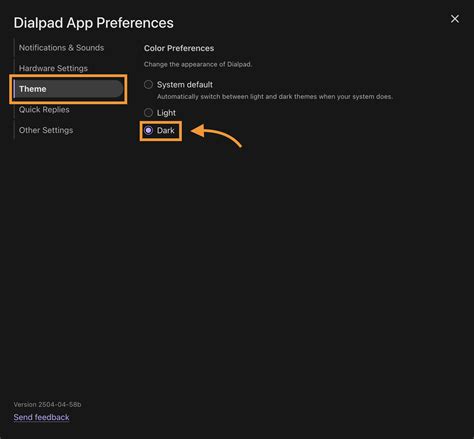
Task: Click 'Change the appearance of Dialpad.' text
Action: coord(198,64)
